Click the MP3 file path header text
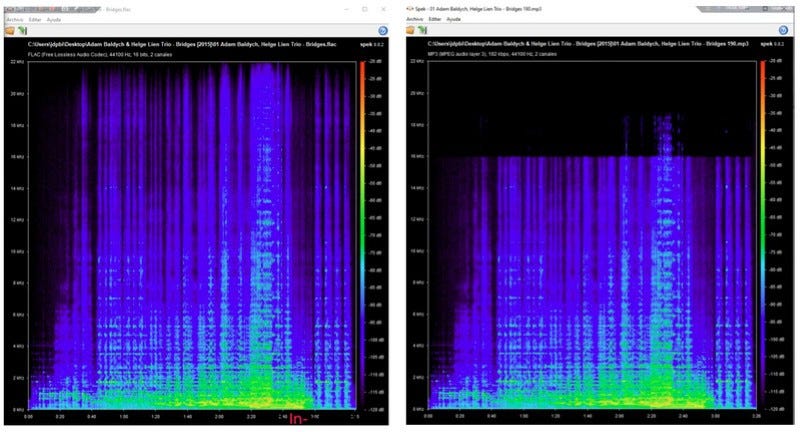Screen dimensions: 800x432 pos(588,44)
